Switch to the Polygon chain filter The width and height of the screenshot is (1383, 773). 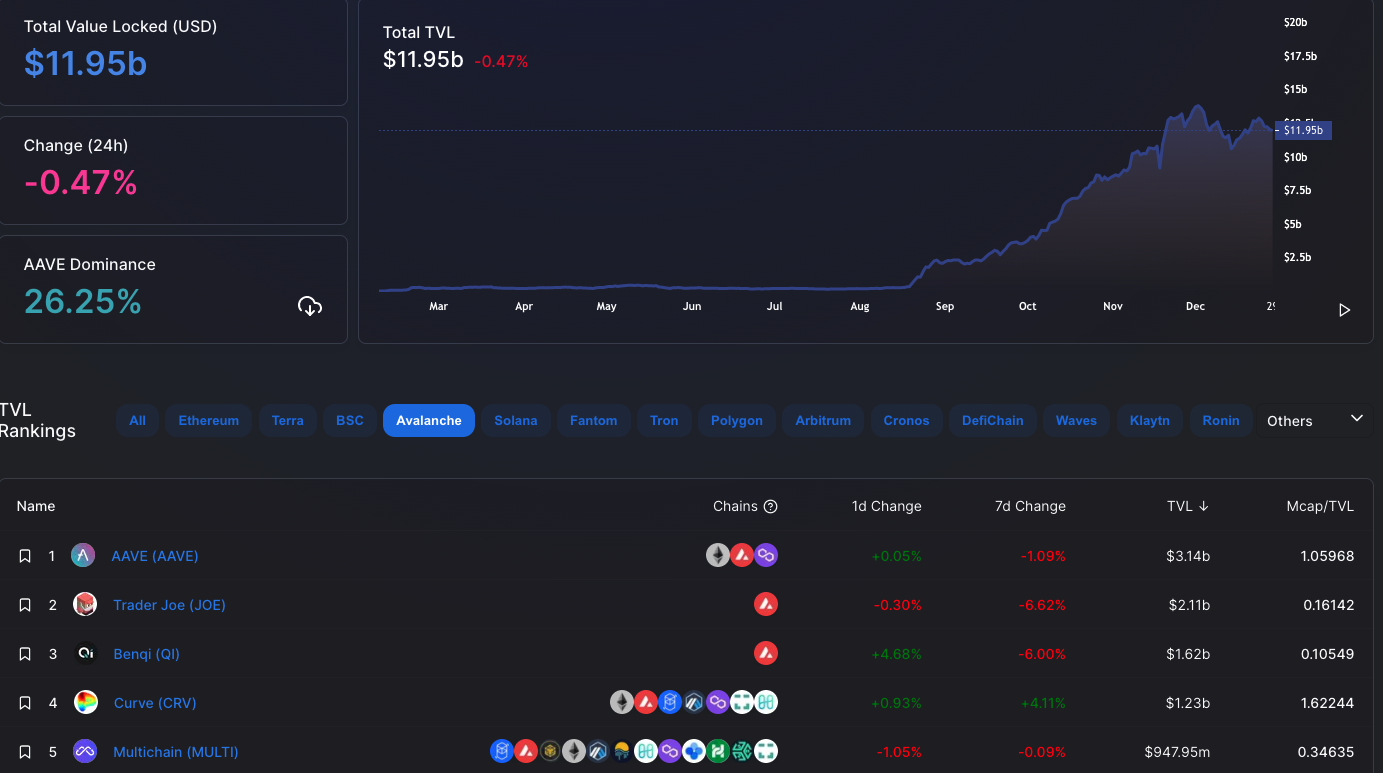coord(737,421)
